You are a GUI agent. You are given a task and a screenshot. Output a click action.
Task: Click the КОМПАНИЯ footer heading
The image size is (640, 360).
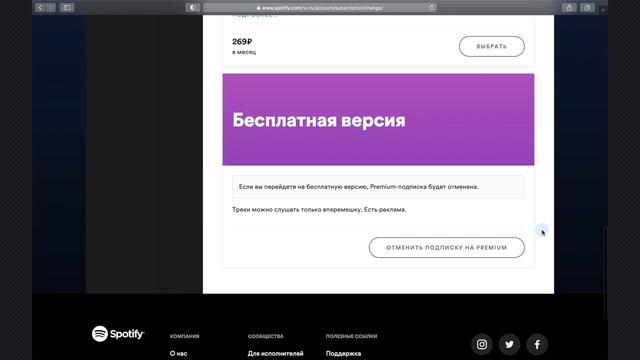[x=184, y=336]
